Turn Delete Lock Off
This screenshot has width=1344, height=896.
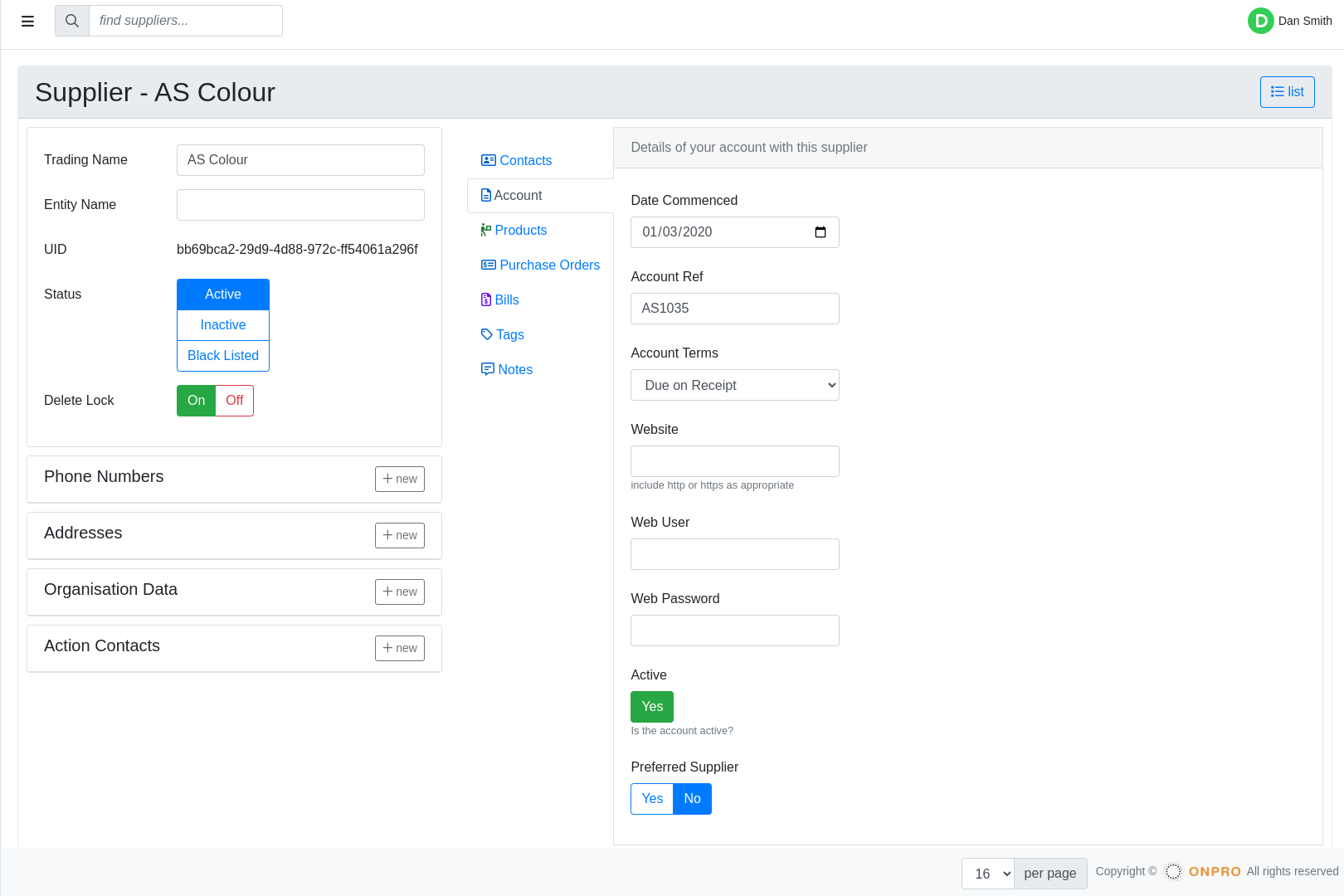click(235, 401)
